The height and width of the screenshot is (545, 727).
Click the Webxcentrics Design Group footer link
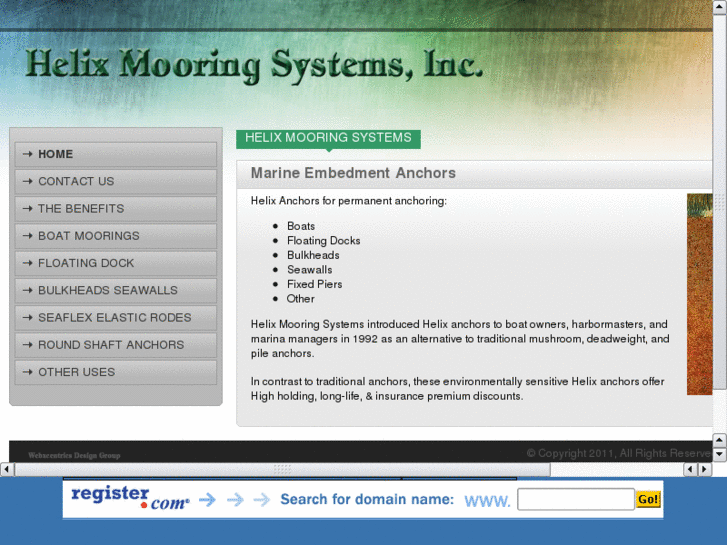coord(74,455)
